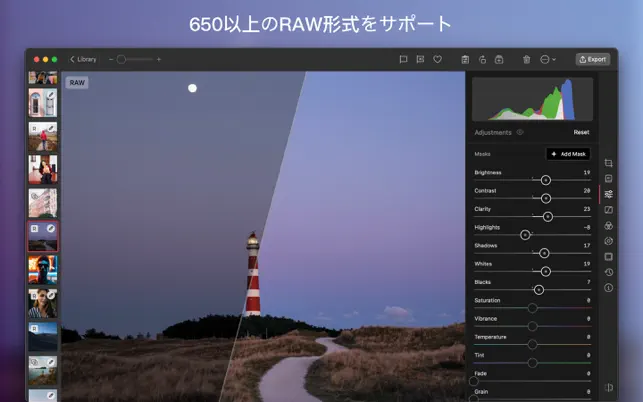The height and width of the screenshot is (402, 643).
Task: Select the neon-lit face thumbnail
Action: tap(43, 270)
